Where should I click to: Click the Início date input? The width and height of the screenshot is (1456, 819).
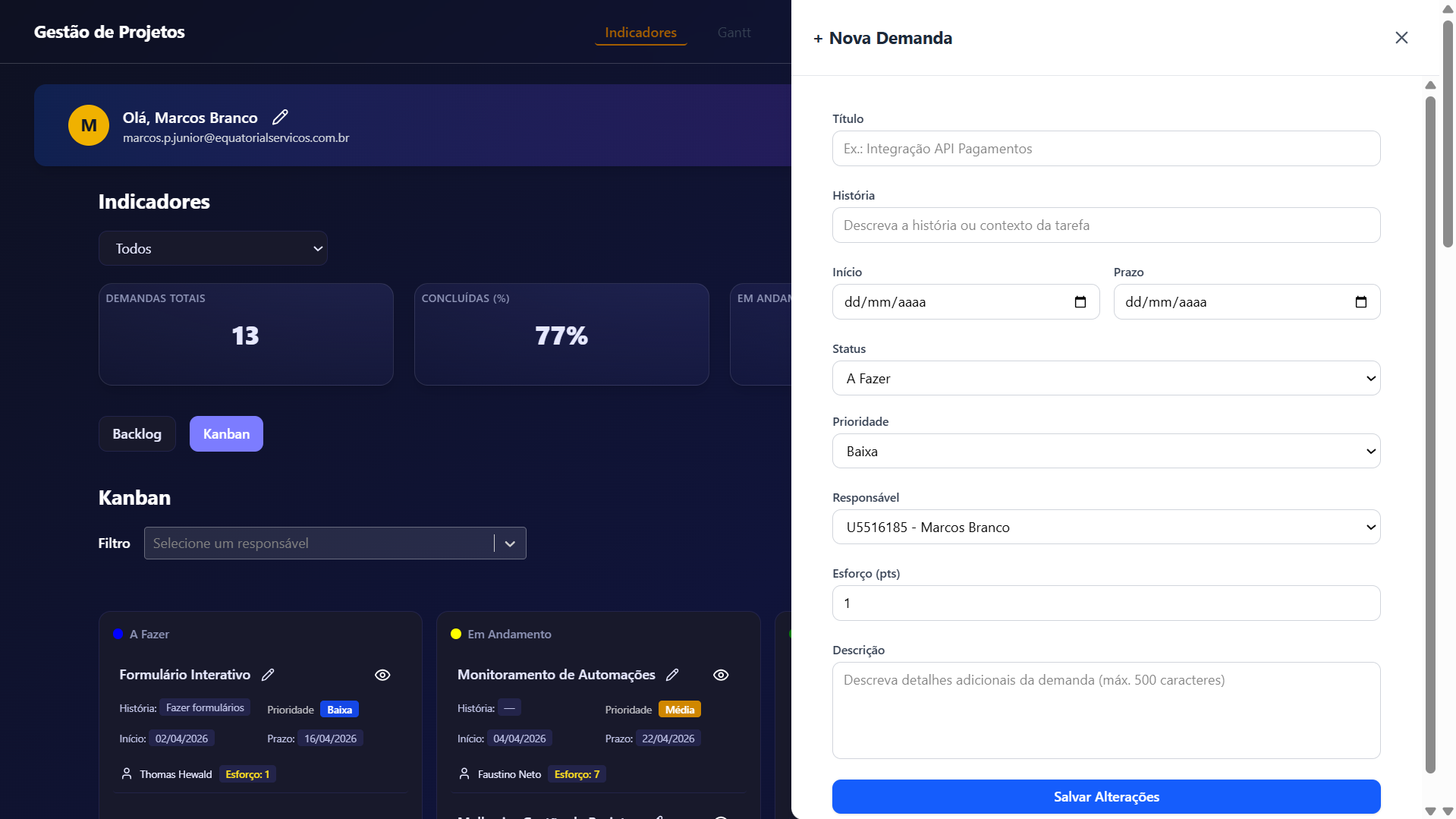click(966, 302)
